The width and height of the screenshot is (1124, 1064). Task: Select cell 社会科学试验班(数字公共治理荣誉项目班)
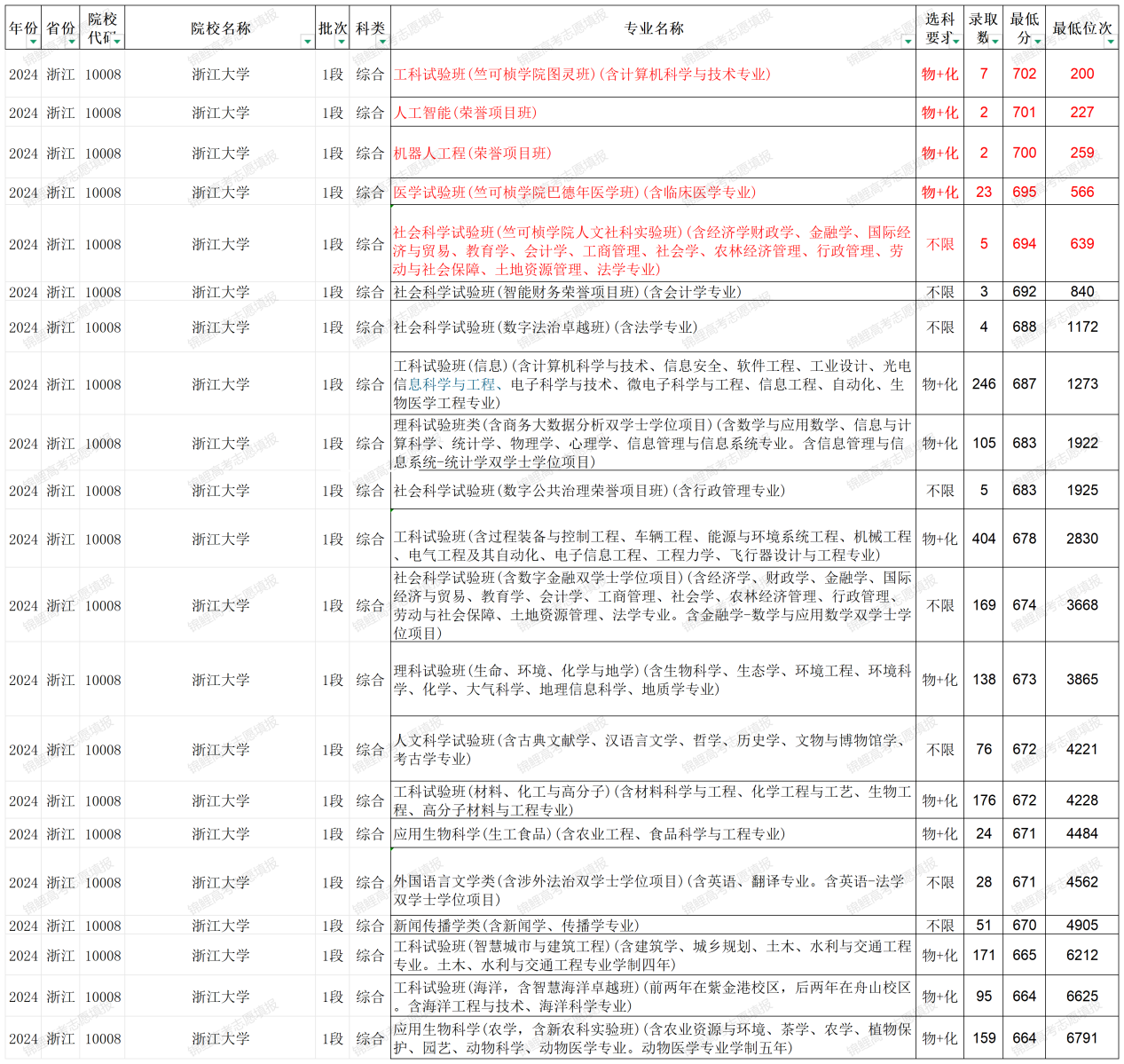point(653,490)
